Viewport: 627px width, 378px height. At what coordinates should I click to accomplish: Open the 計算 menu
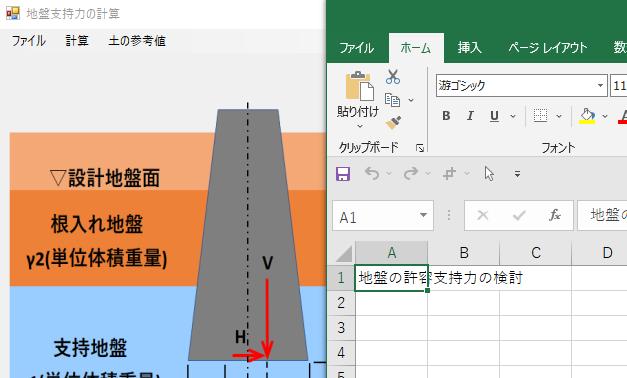77,41
